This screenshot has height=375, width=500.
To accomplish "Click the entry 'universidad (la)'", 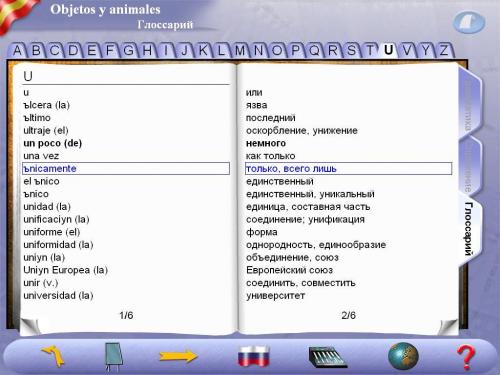I will [x=58, y=295].
